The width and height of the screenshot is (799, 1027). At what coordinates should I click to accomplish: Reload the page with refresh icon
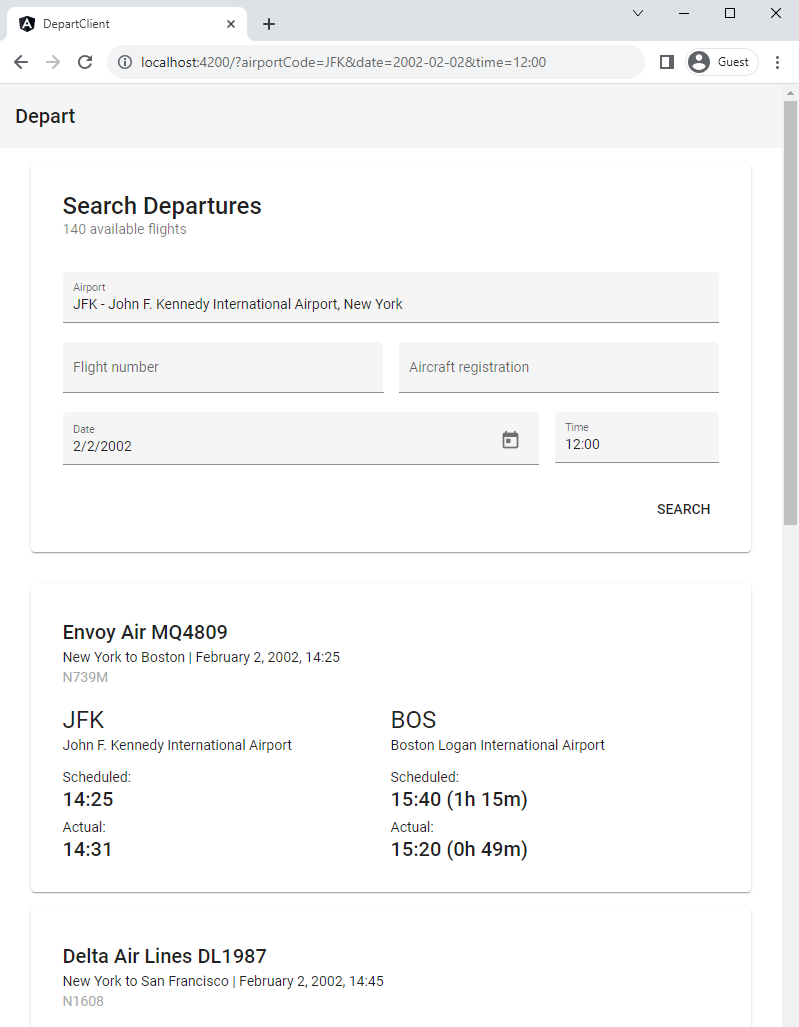point(85,62)
